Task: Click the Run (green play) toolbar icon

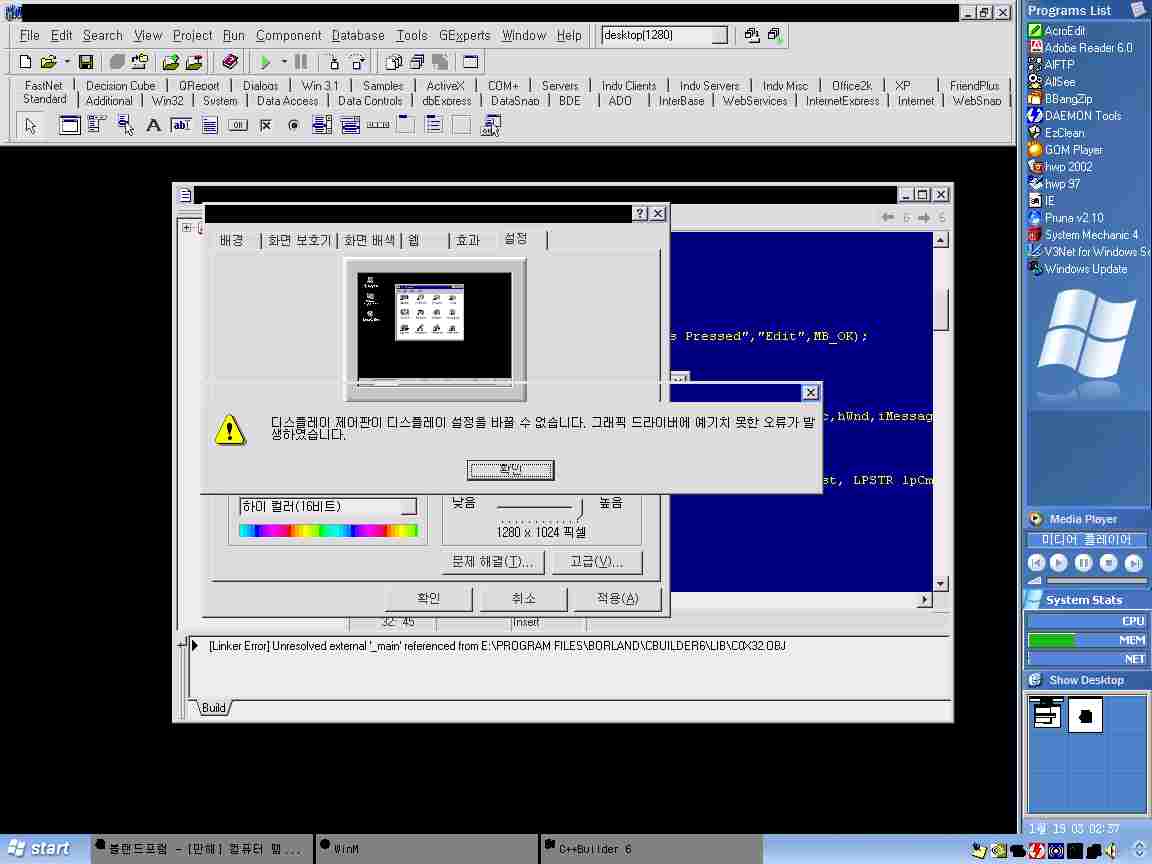Action: [x=265, y=62]
